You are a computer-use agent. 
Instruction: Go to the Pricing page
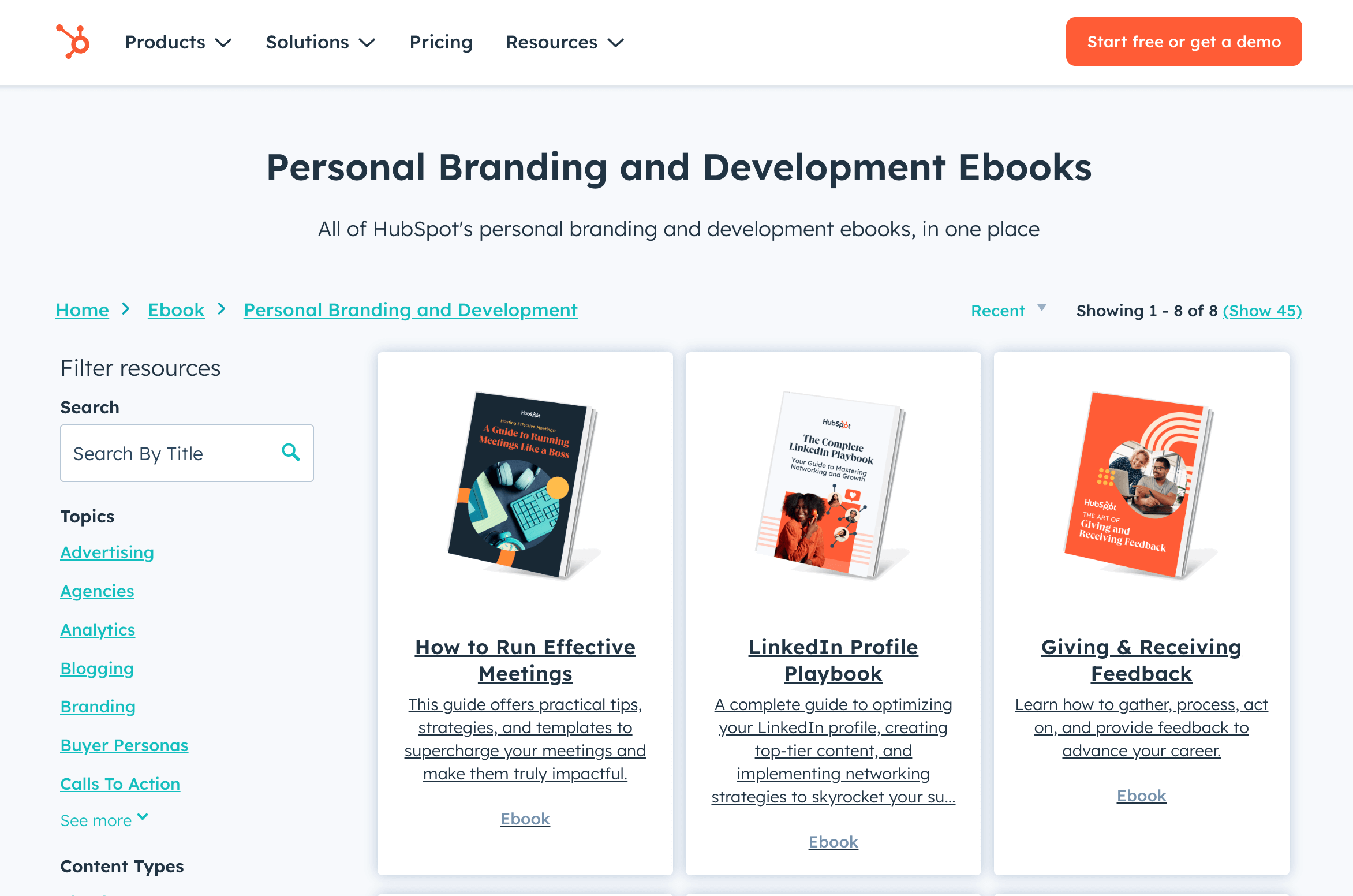(441, 42)
